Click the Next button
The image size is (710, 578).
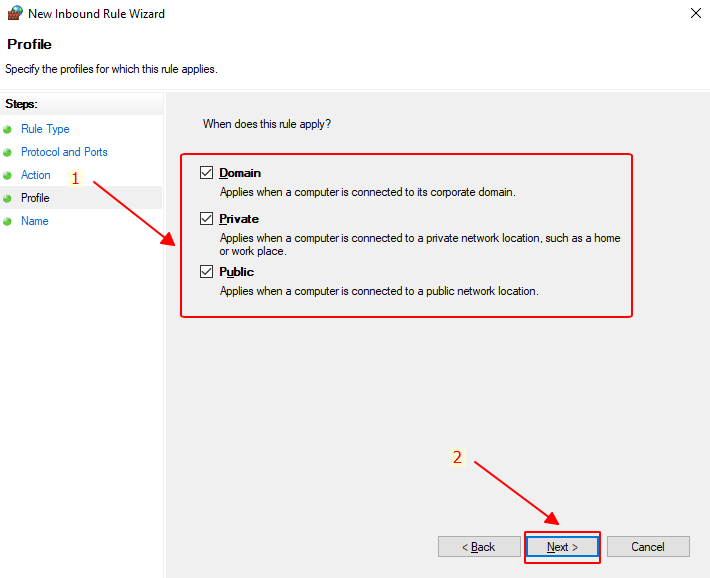[562, 547]
